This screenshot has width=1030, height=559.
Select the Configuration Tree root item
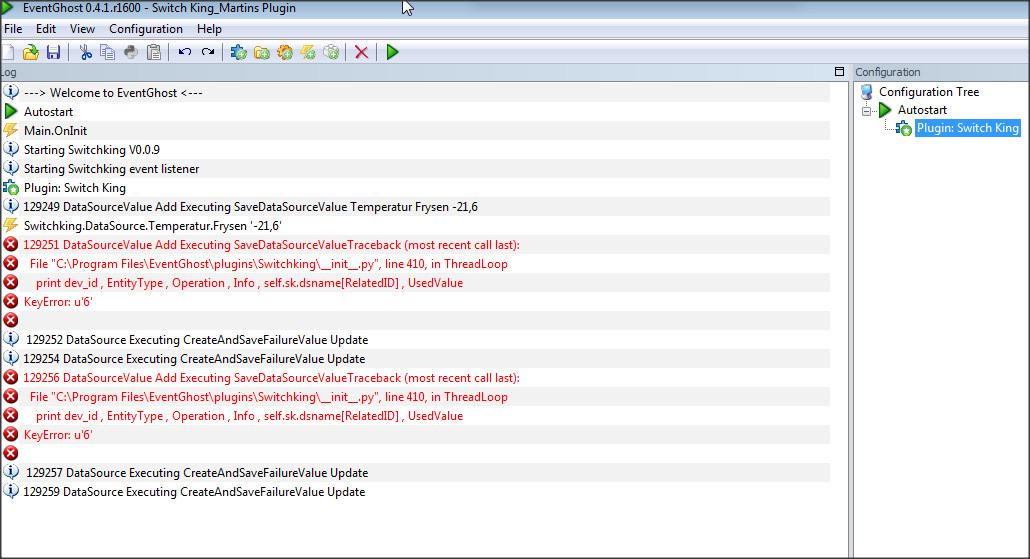pos(929,92)
